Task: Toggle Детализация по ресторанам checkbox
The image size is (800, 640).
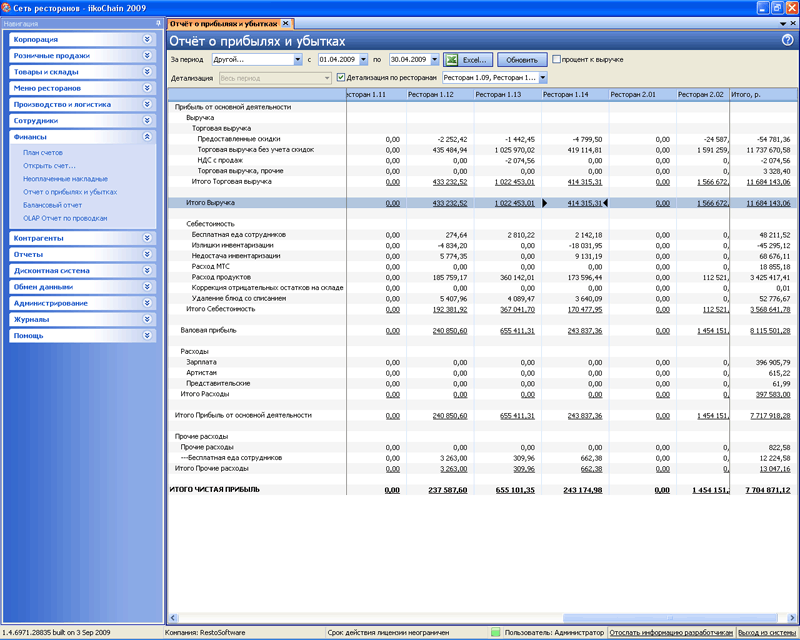Action: 341,78
